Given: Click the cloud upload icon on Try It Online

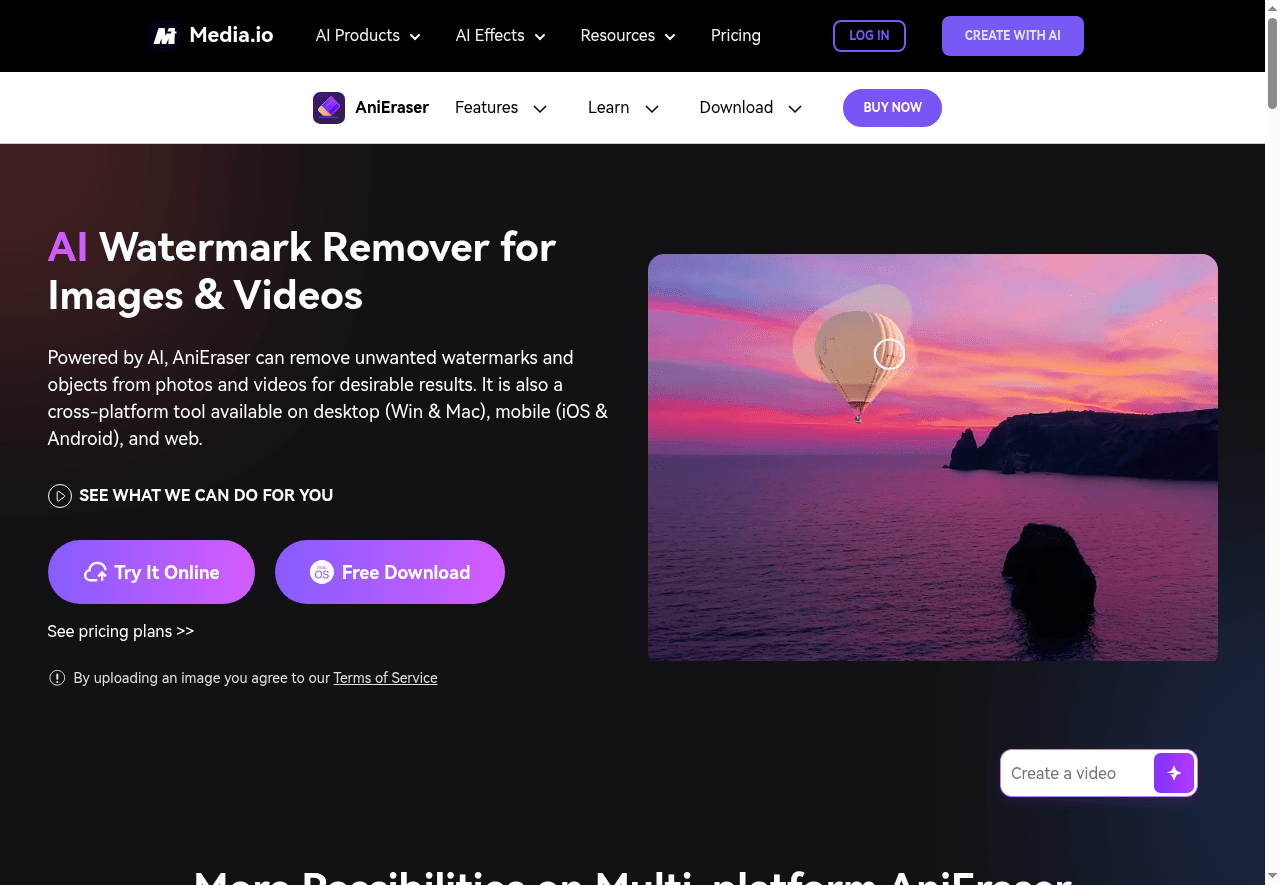Looking at the screenshot, I should [96, 572].
